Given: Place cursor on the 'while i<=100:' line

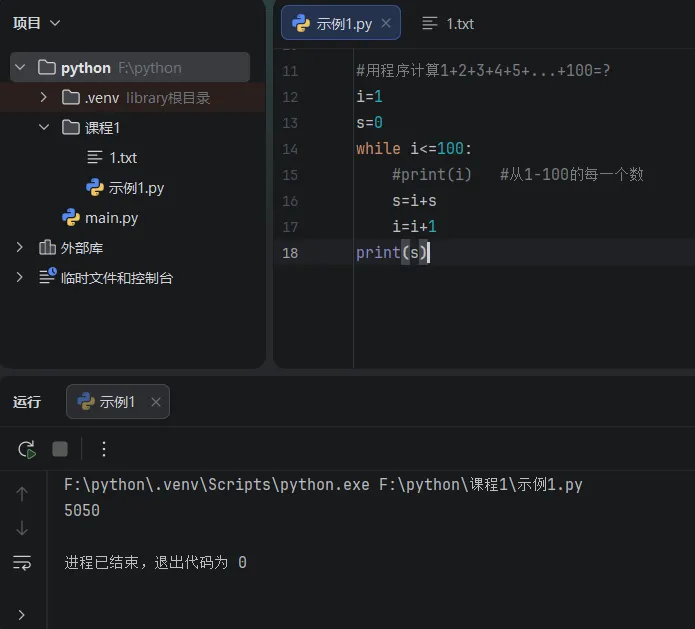Looking at the screenshot, I should click(414, 148).
